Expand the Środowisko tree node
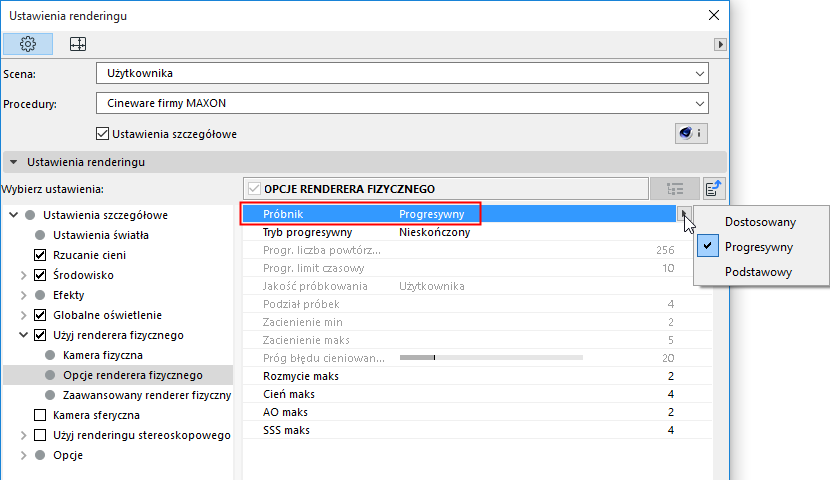 (x=23, y=275)
